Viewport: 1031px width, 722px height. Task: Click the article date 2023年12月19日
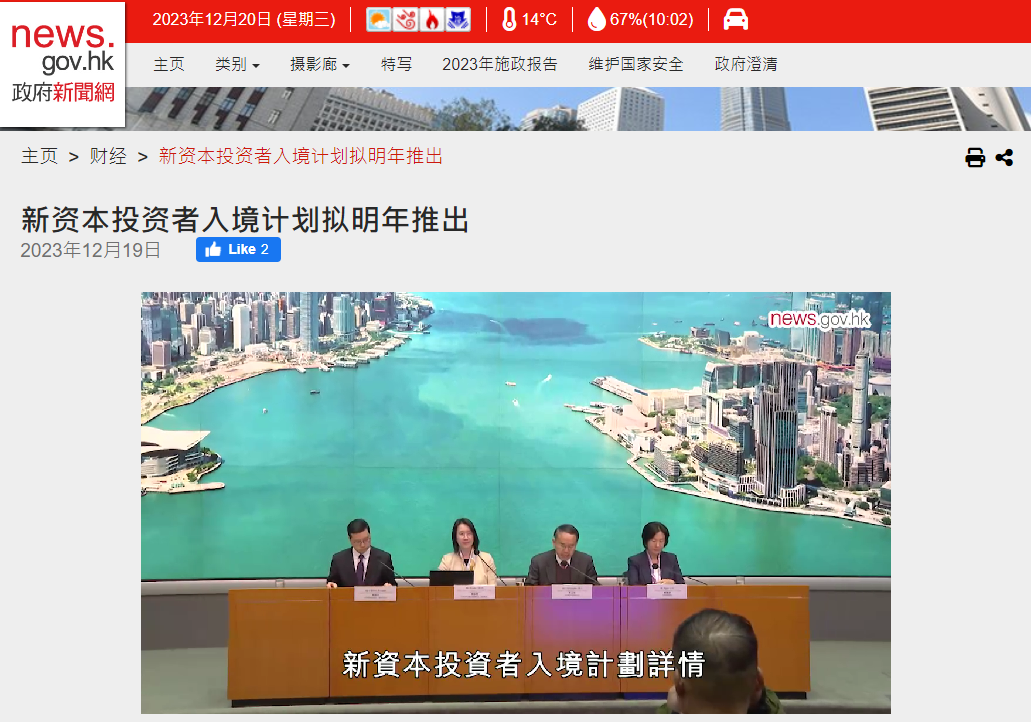91,251
